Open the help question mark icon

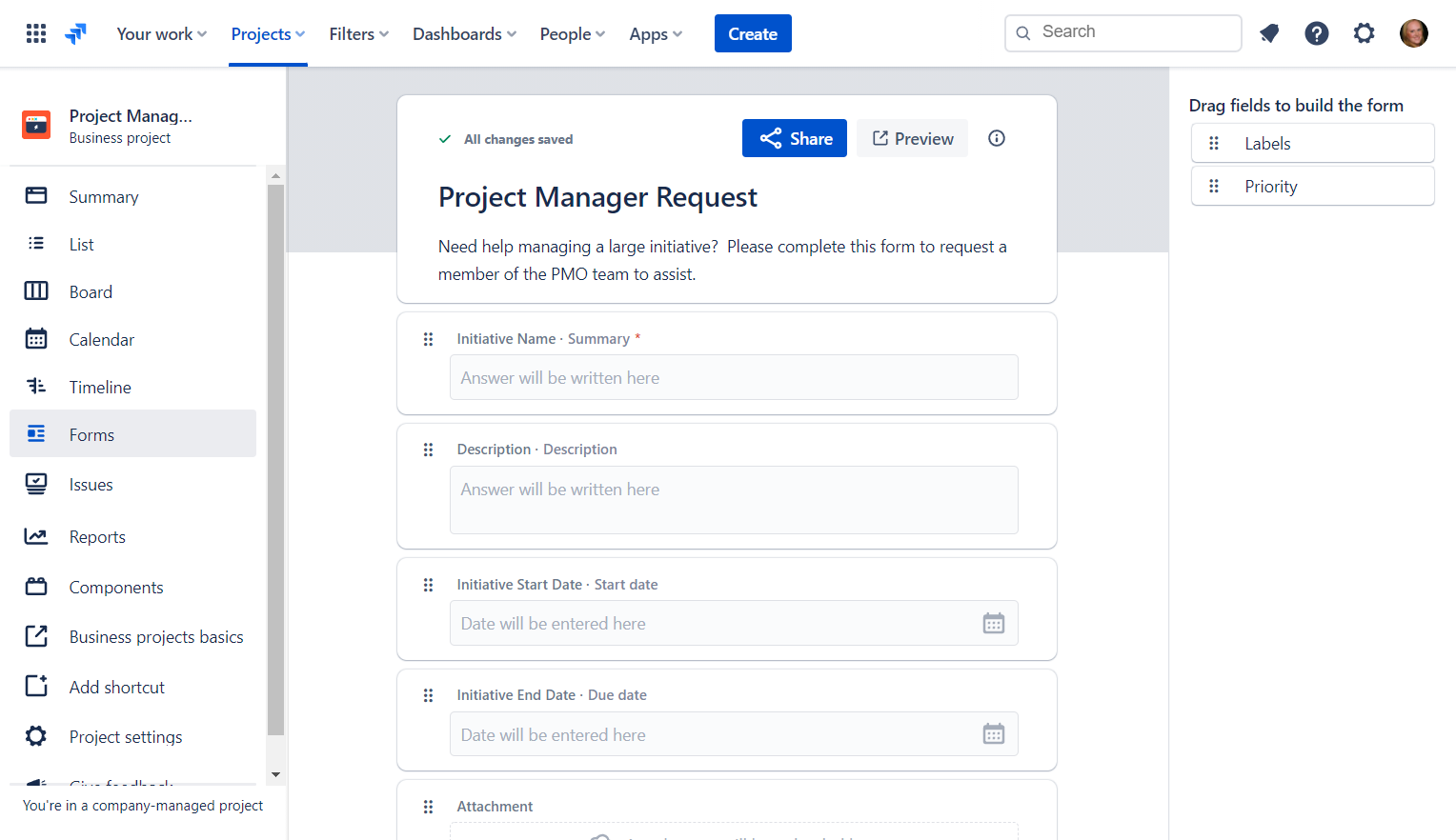(x=1316, y=34)
